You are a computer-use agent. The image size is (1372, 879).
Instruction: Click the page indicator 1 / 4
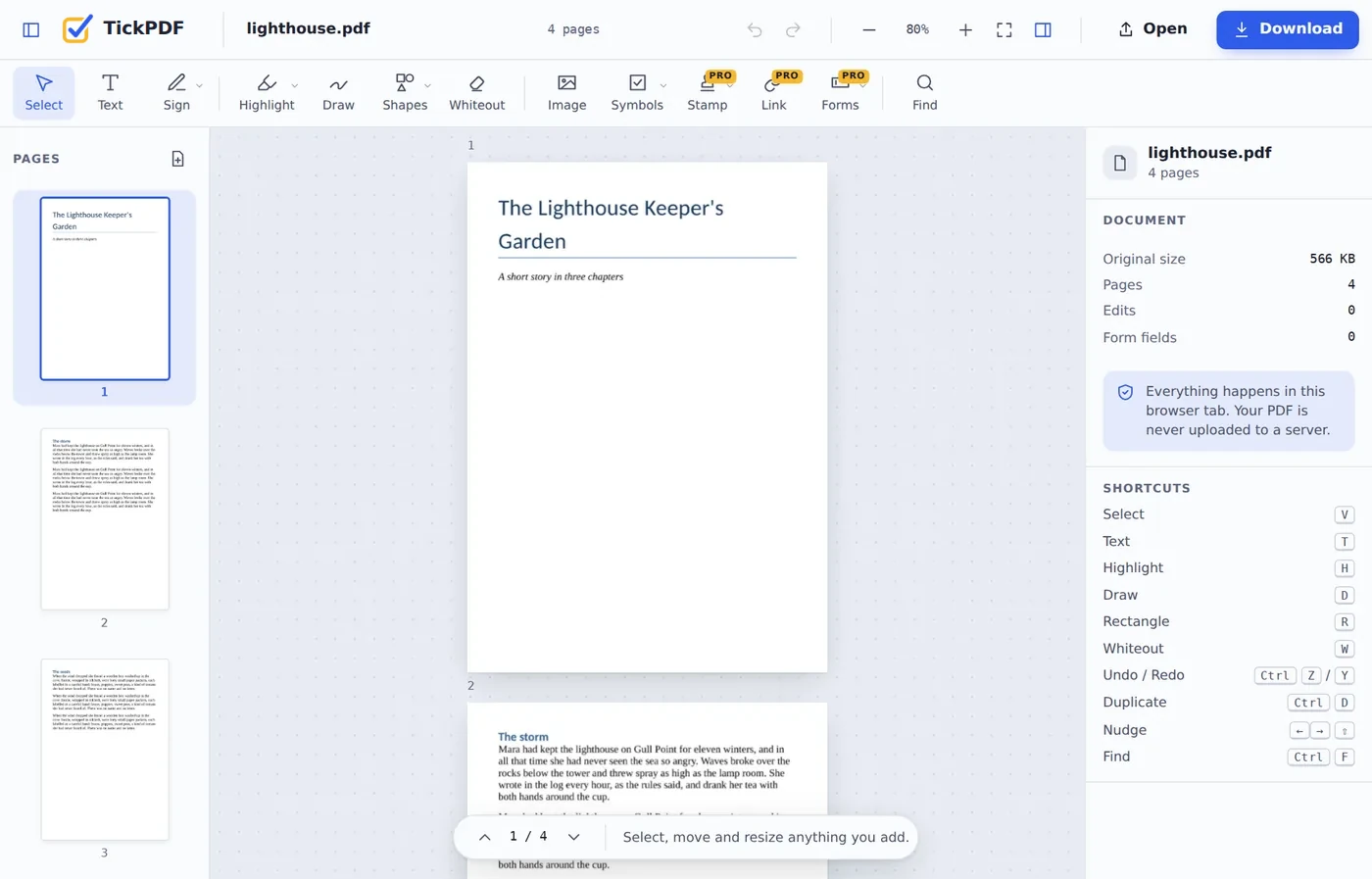pos(529,837)
